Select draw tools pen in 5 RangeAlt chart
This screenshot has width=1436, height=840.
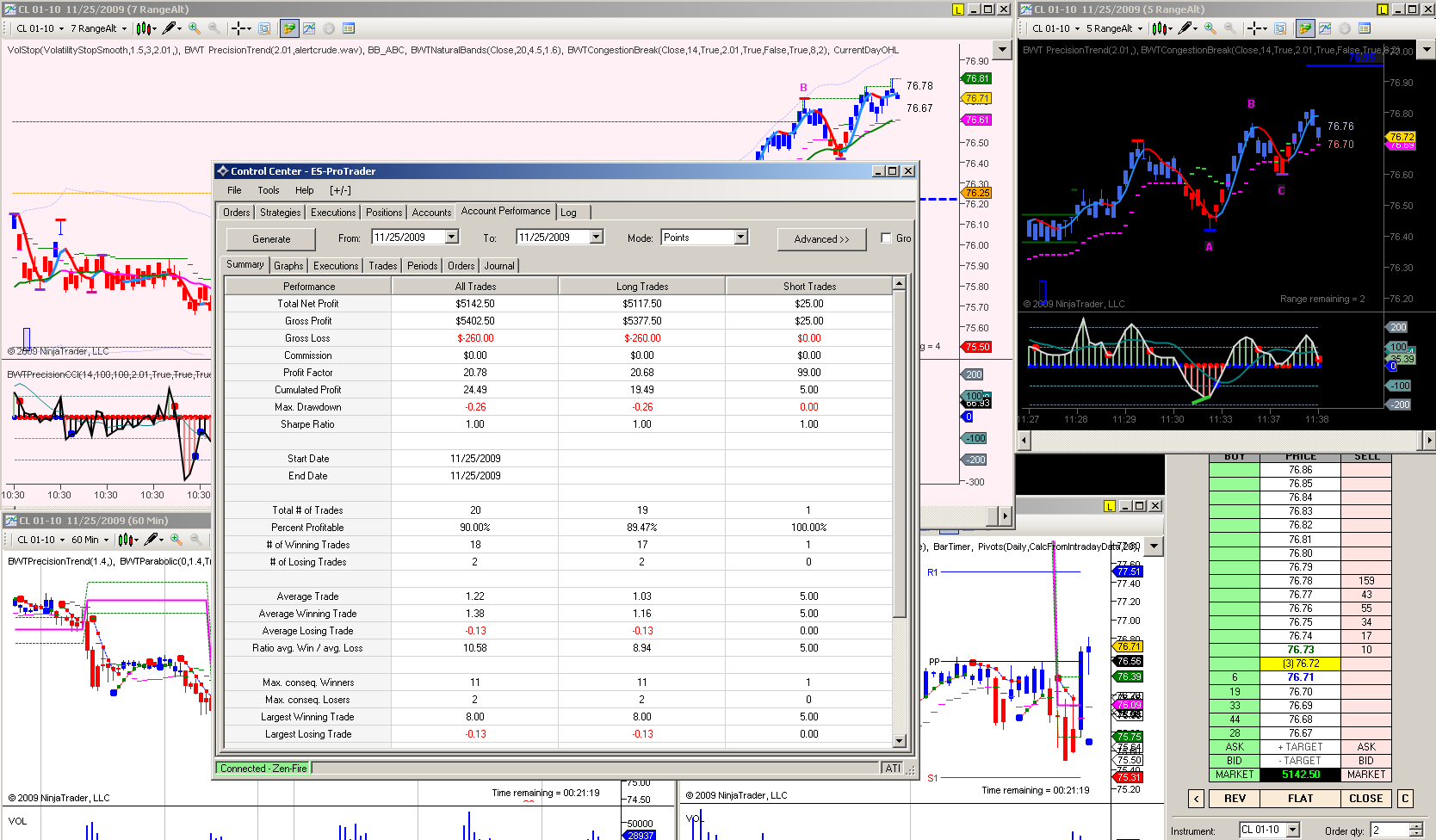click(x=1188, y=28)
